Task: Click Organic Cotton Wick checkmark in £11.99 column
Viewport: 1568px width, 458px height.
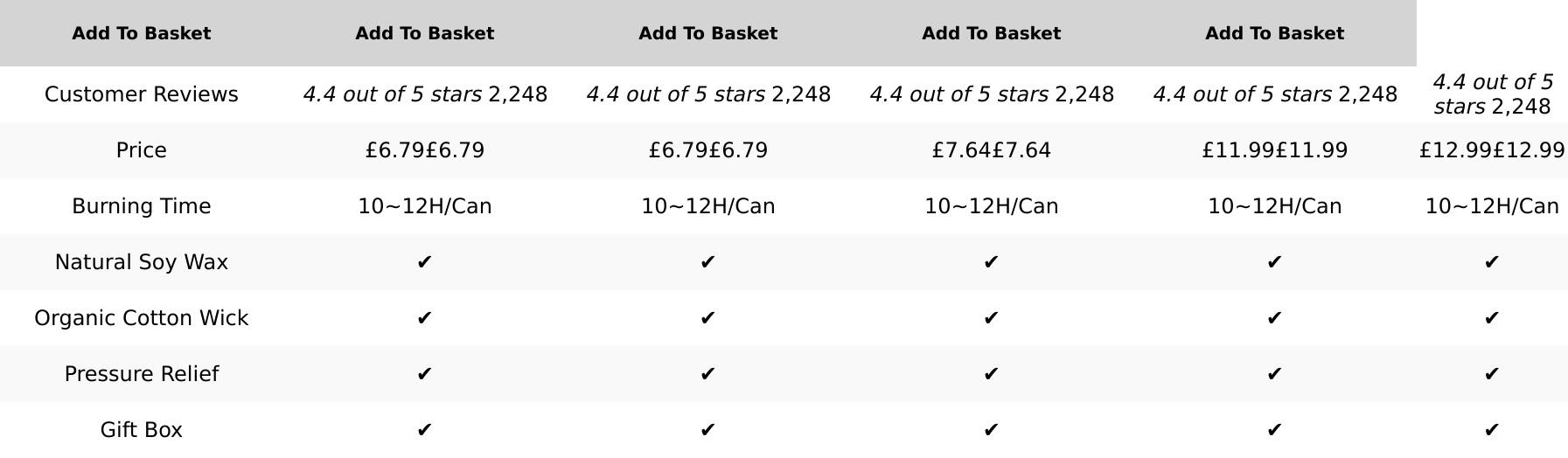Action: 1274,318
